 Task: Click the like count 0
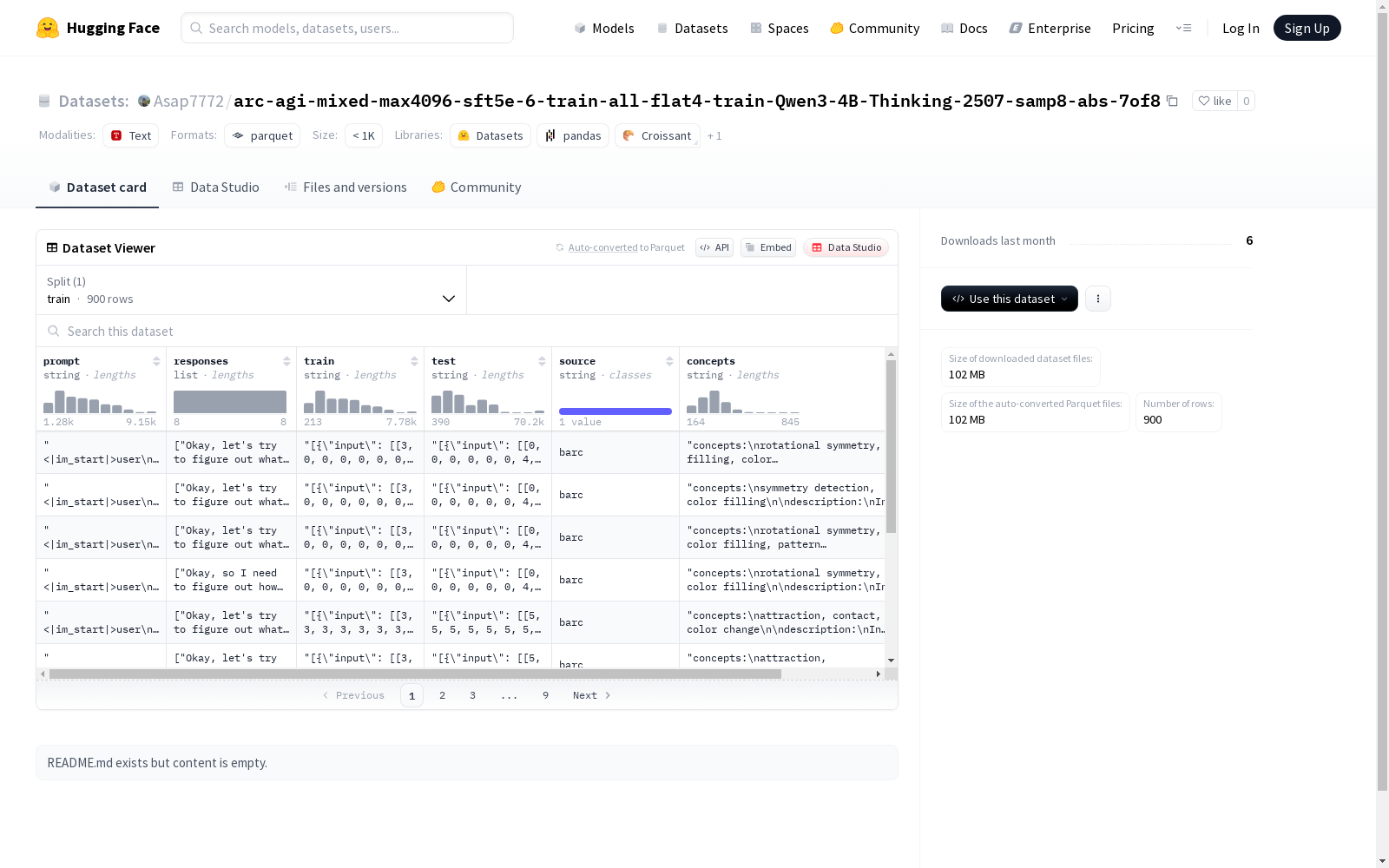pos(1246,101)
